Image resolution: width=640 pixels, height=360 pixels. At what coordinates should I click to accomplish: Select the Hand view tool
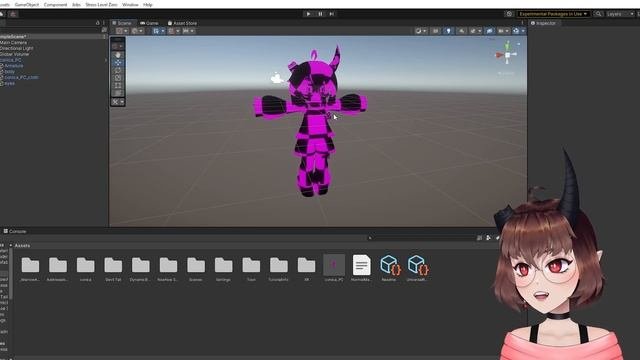pos(118,55)
